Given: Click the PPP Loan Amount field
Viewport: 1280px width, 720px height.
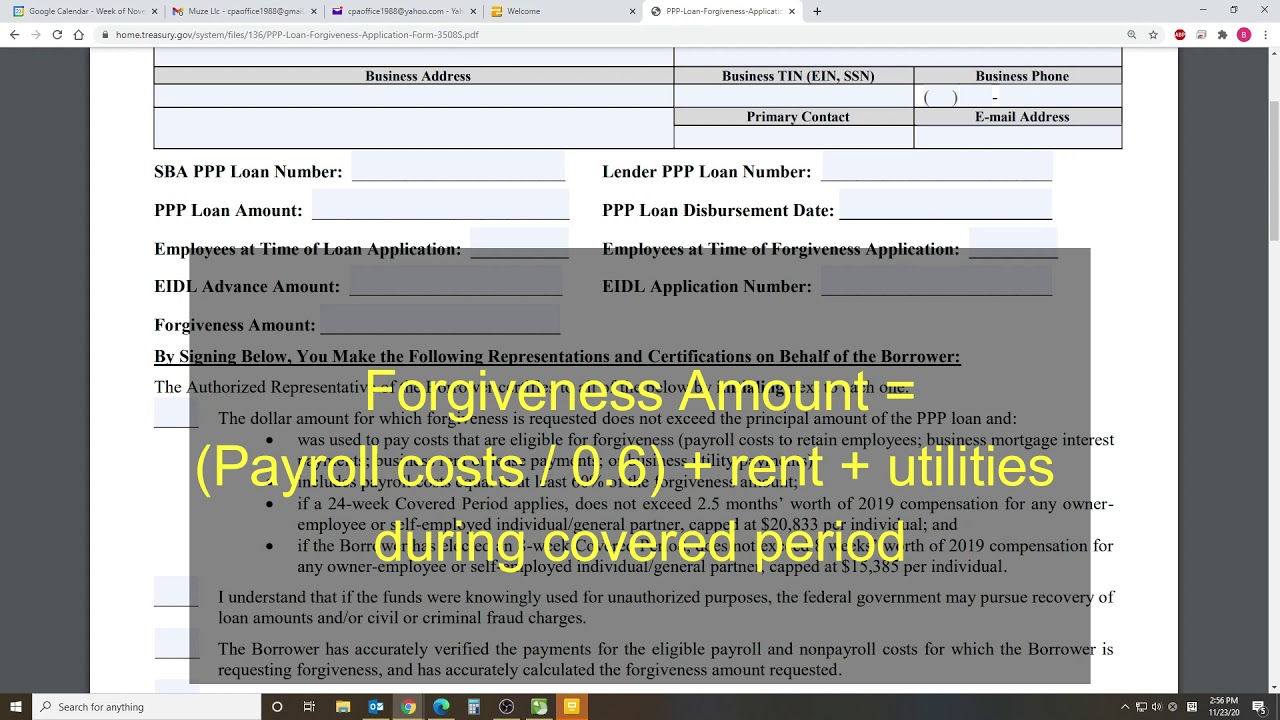Looking at the screenshot, I should pos(440,205).
